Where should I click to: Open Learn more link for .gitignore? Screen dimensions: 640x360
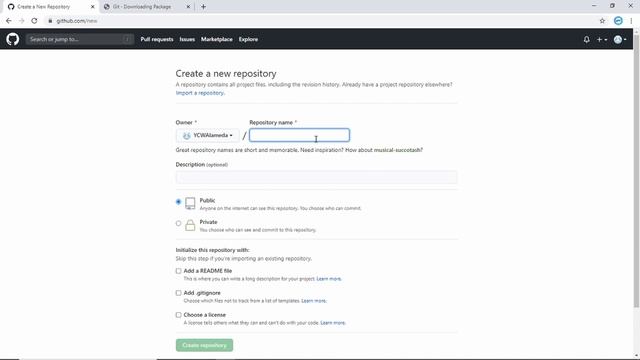pyautogui.click(x=313, y=301)
